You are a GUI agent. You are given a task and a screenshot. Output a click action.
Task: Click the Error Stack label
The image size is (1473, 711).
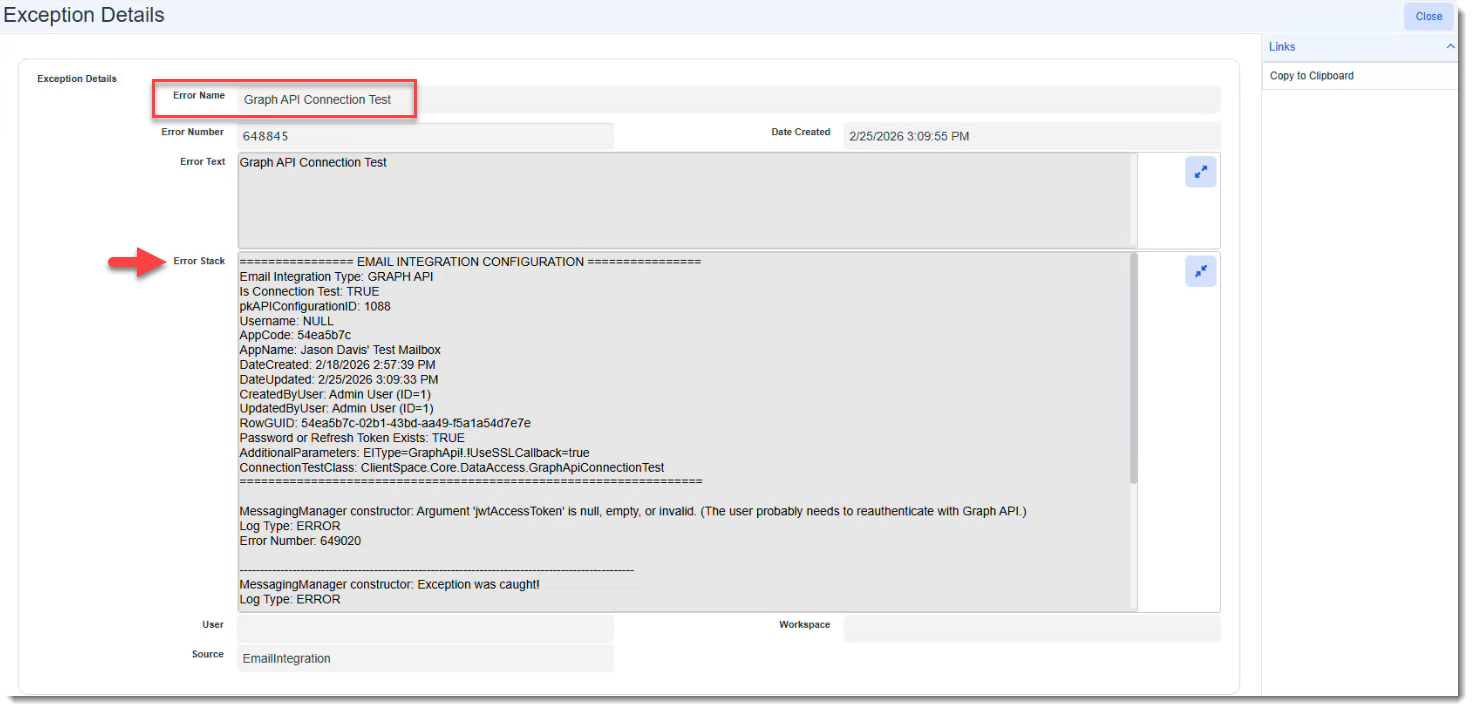[199, 261]
